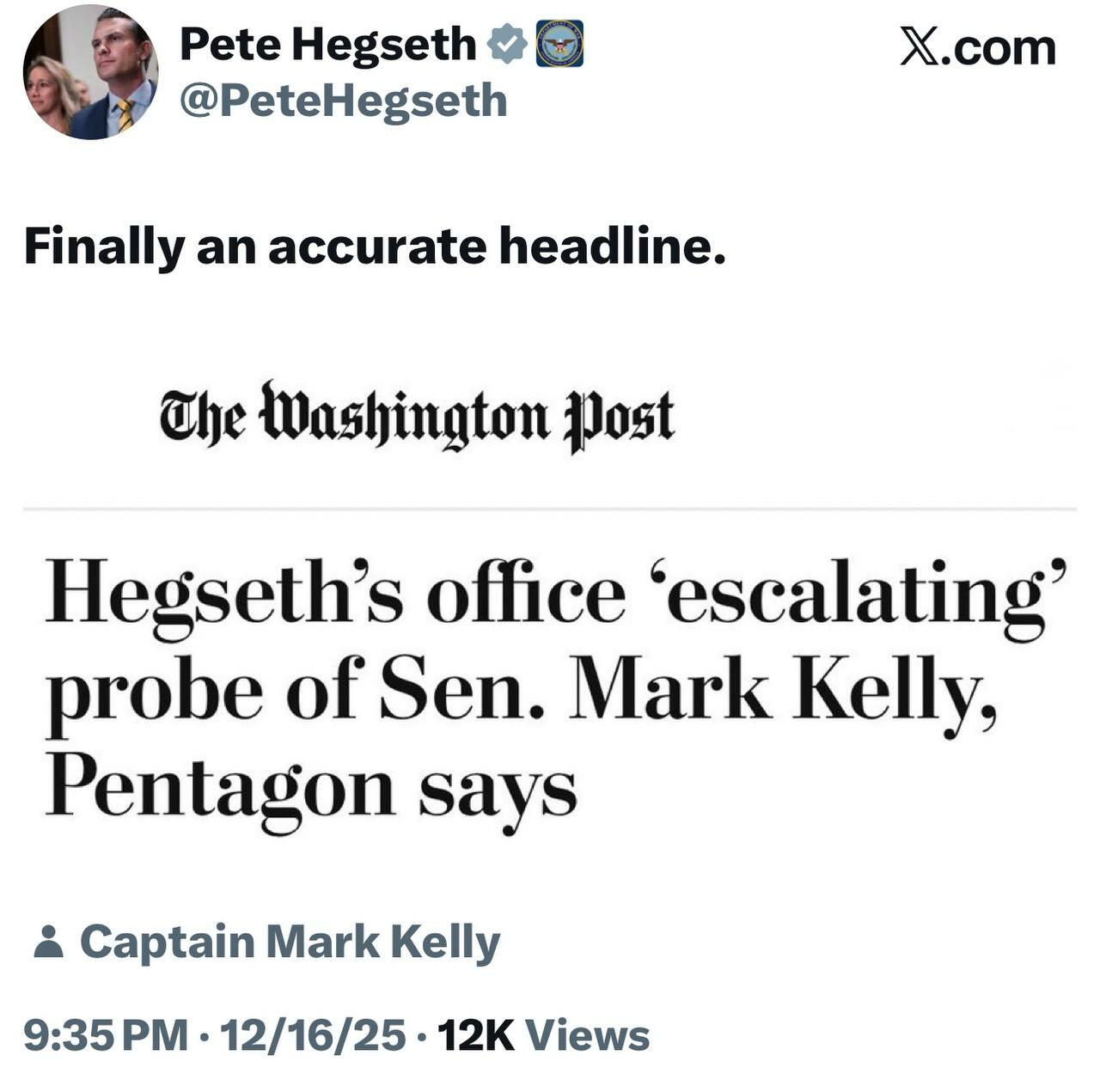Open the Pete Hegseth display name
Viewport: 1100px width, 1092px height.
pos(327,44)
